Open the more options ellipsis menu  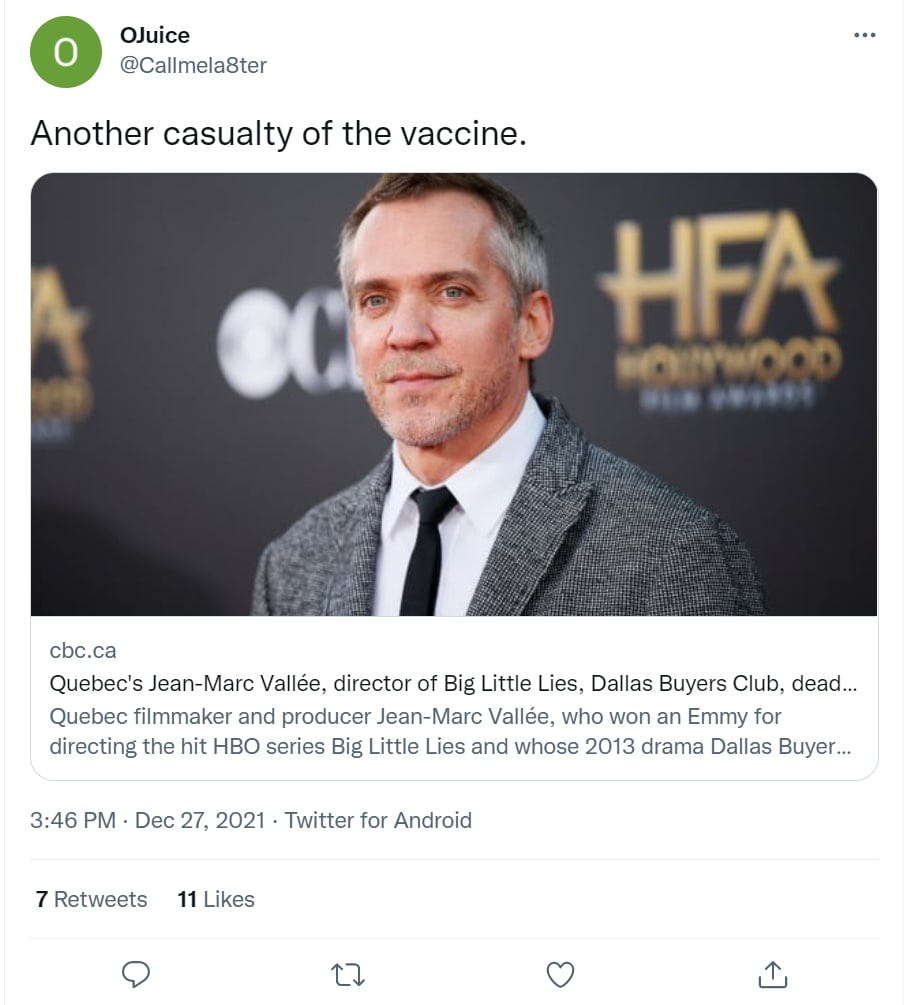[x=864, y=36]
